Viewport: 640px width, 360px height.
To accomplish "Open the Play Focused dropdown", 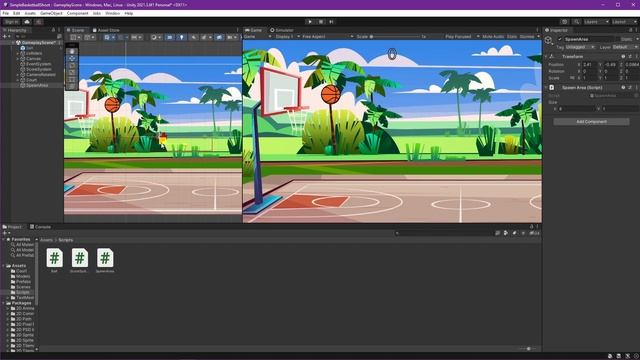I will pyautogui.click(x=462, y=36).
